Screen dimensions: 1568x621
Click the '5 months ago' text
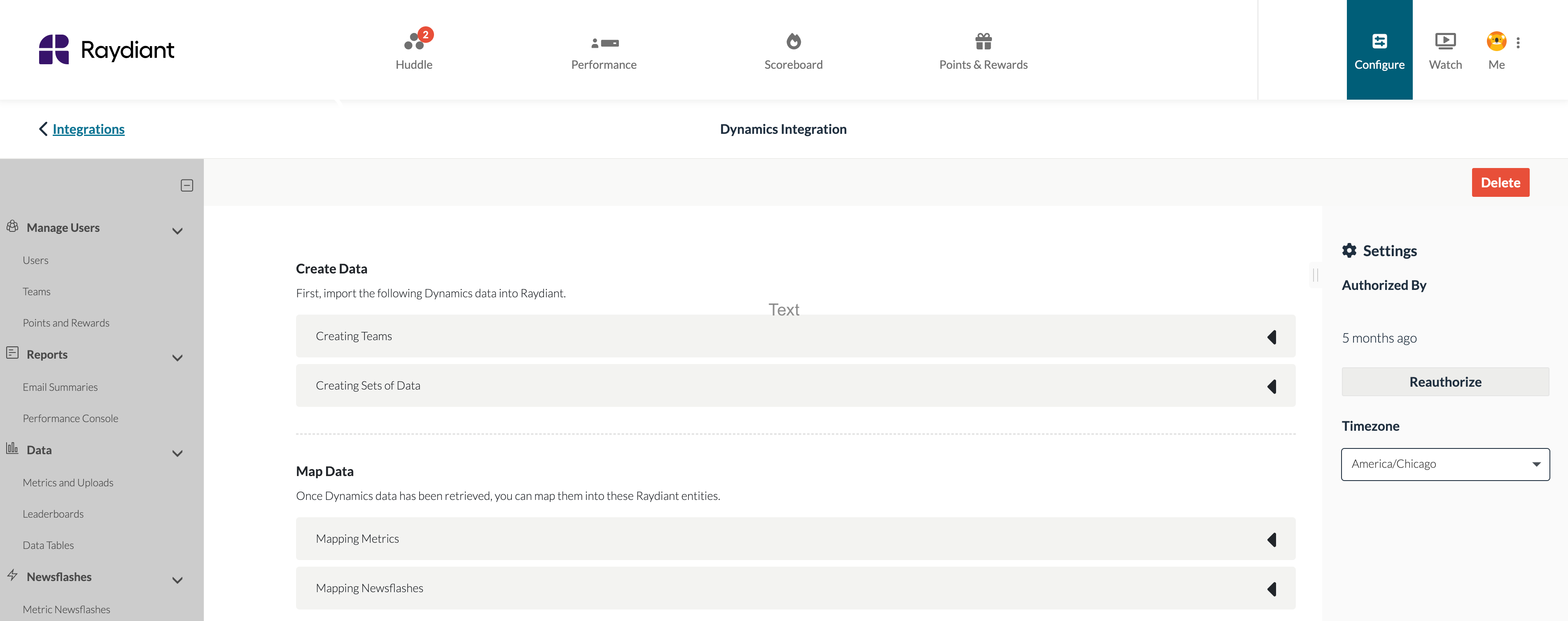(1379, 338)
